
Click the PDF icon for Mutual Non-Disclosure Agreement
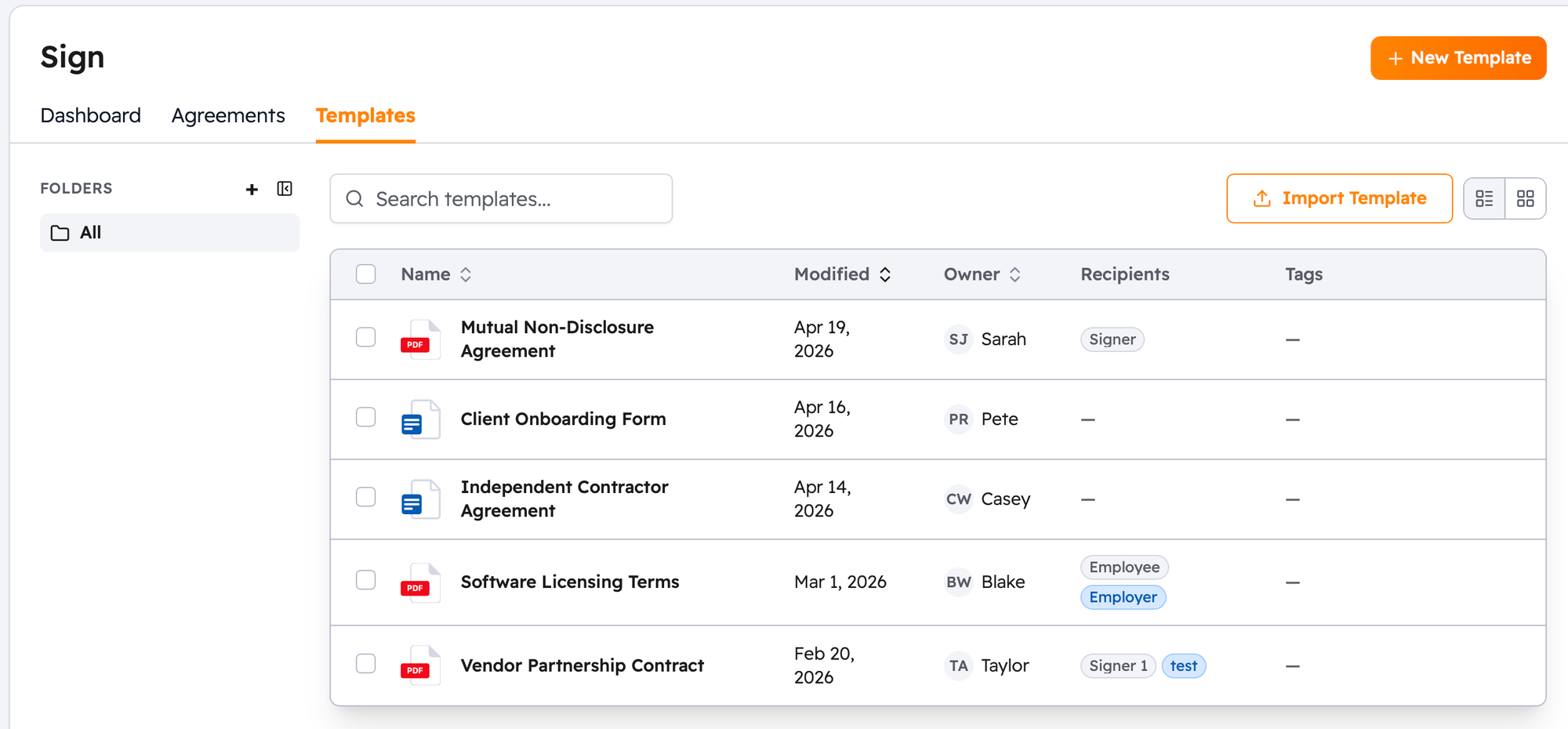tap(420, 339)
